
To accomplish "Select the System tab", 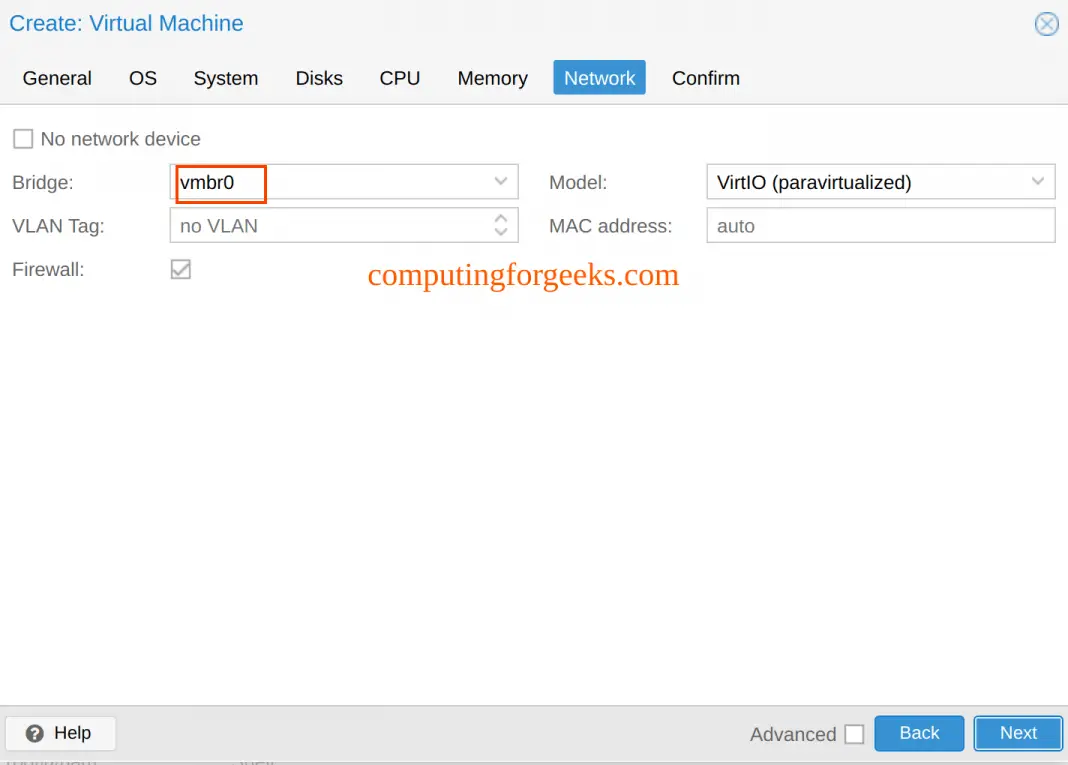I will coord(225,77).
